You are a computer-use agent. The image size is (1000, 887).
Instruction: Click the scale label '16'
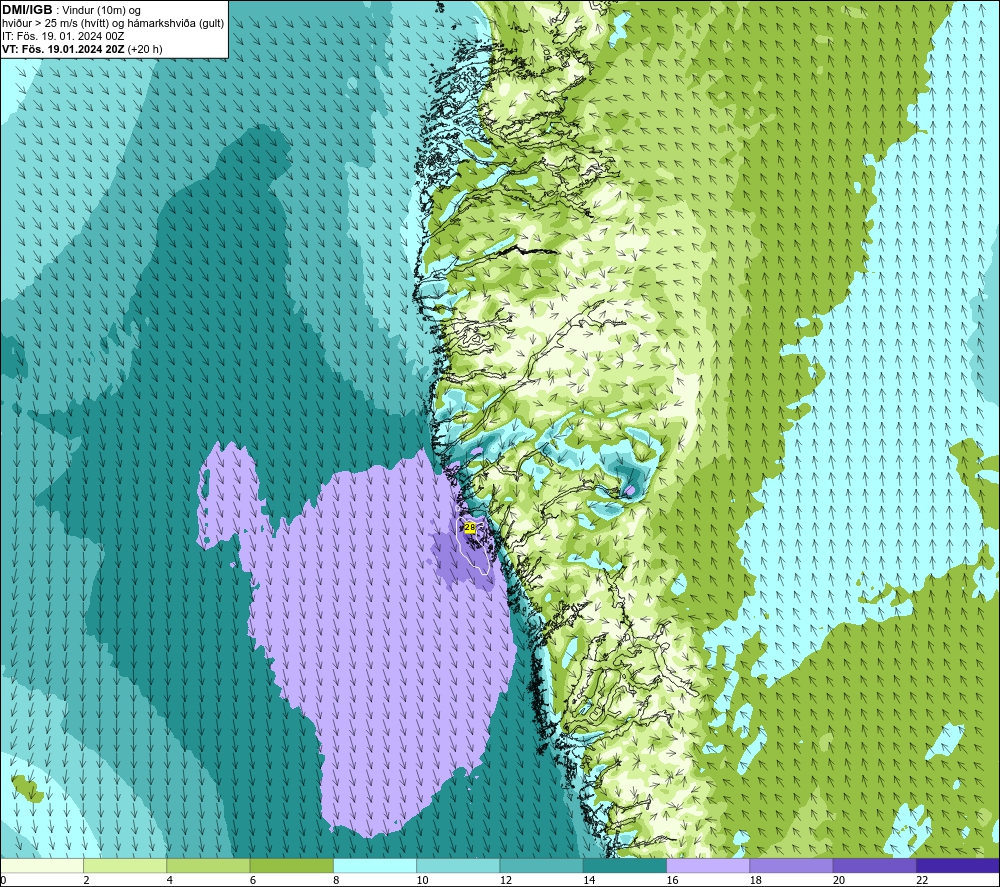click(672, 880)
